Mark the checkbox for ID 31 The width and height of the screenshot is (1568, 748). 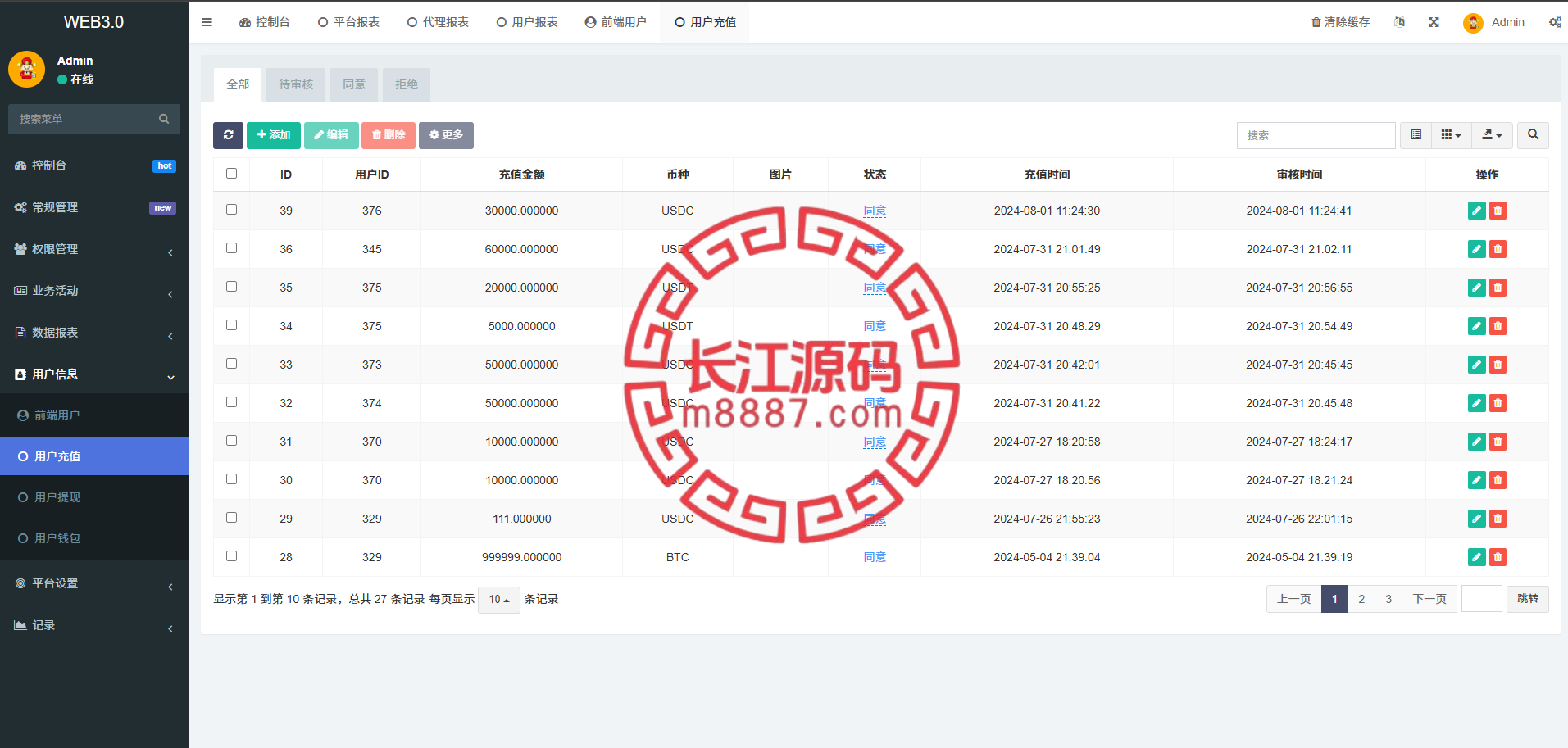click(231, 441)
